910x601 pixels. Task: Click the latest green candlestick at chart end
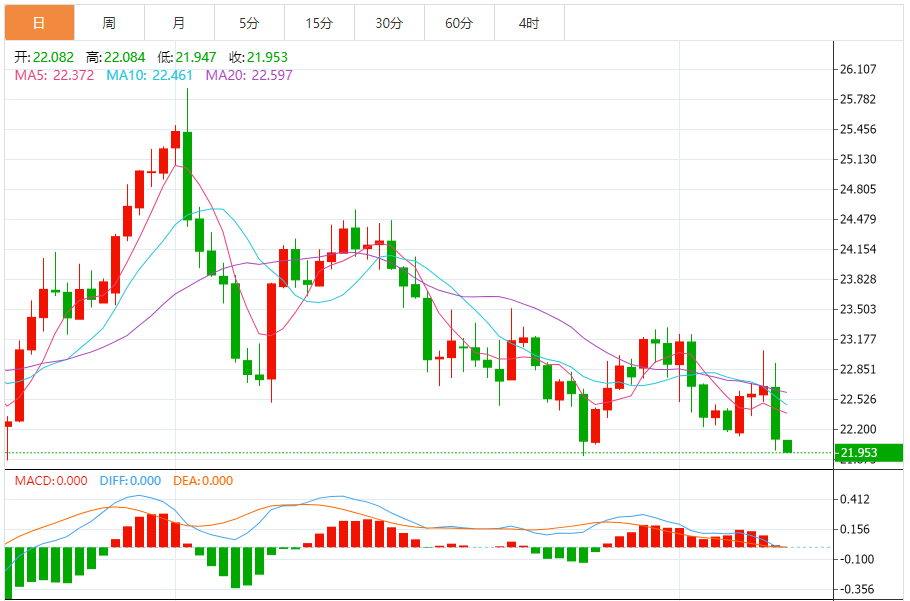tap(788, 447)
